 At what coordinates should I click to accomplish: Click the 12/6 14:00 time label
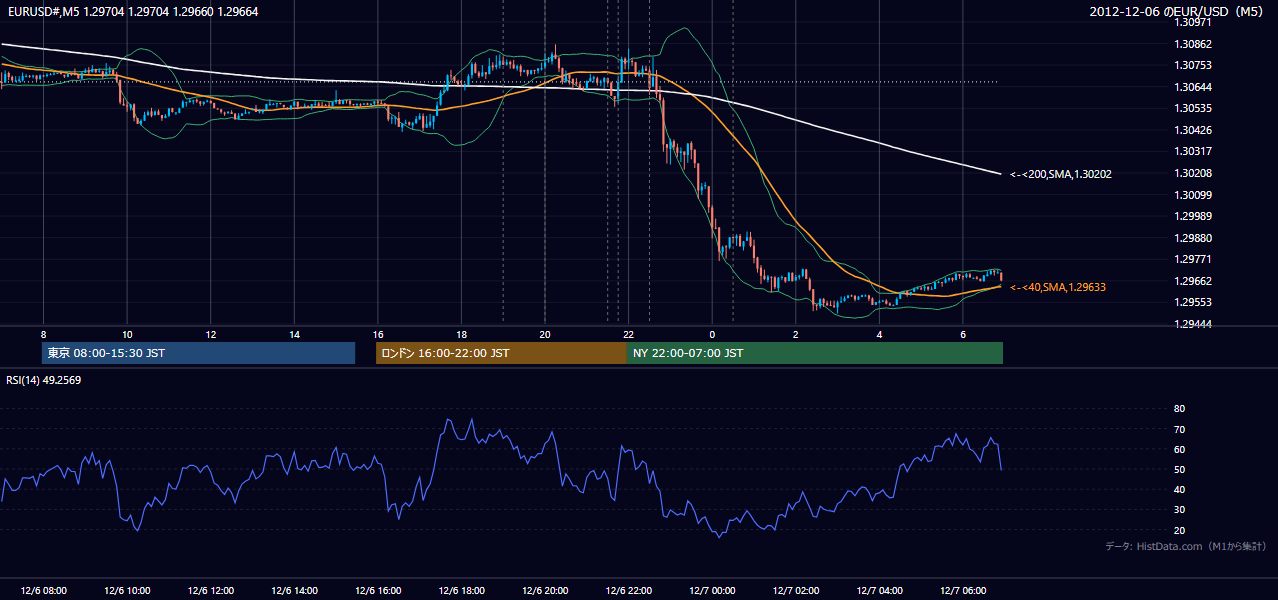tap(293, 591)
